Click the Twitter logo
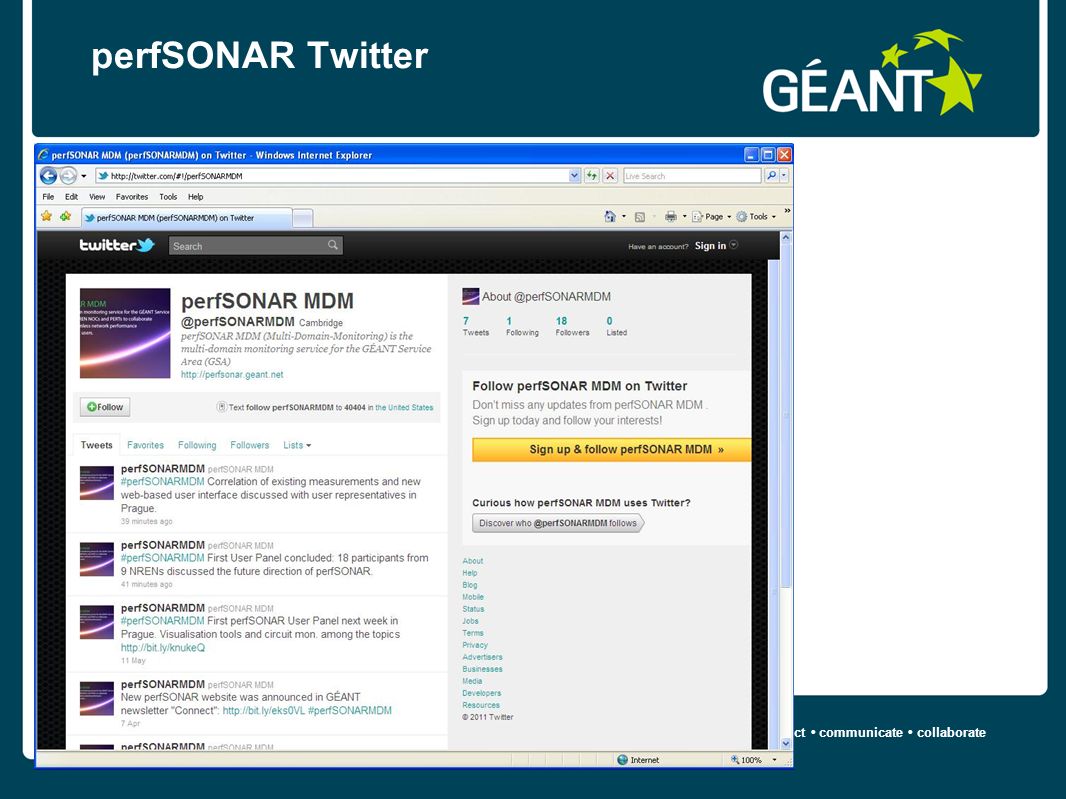 [117, 245]
